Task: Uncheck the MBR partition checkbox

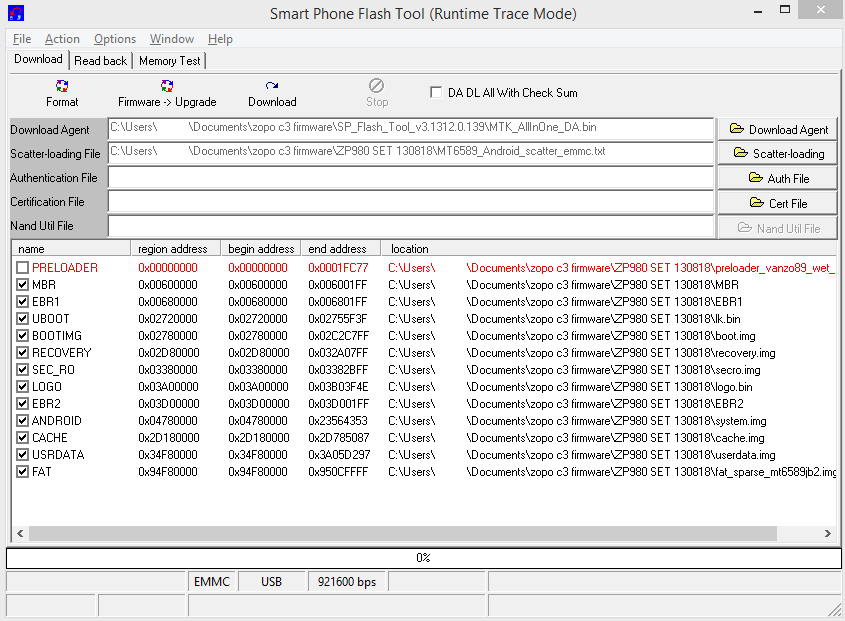Action: click(22, 285)
